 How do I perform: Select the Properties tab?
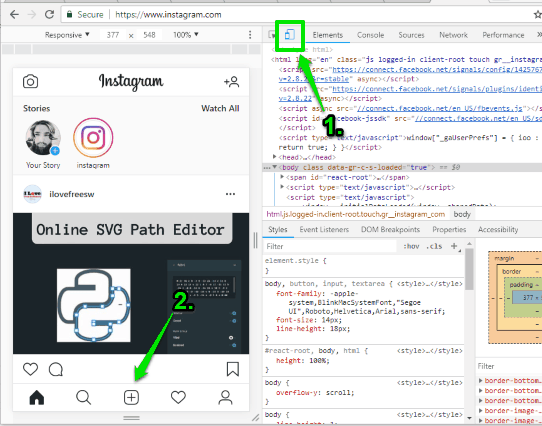449,230
